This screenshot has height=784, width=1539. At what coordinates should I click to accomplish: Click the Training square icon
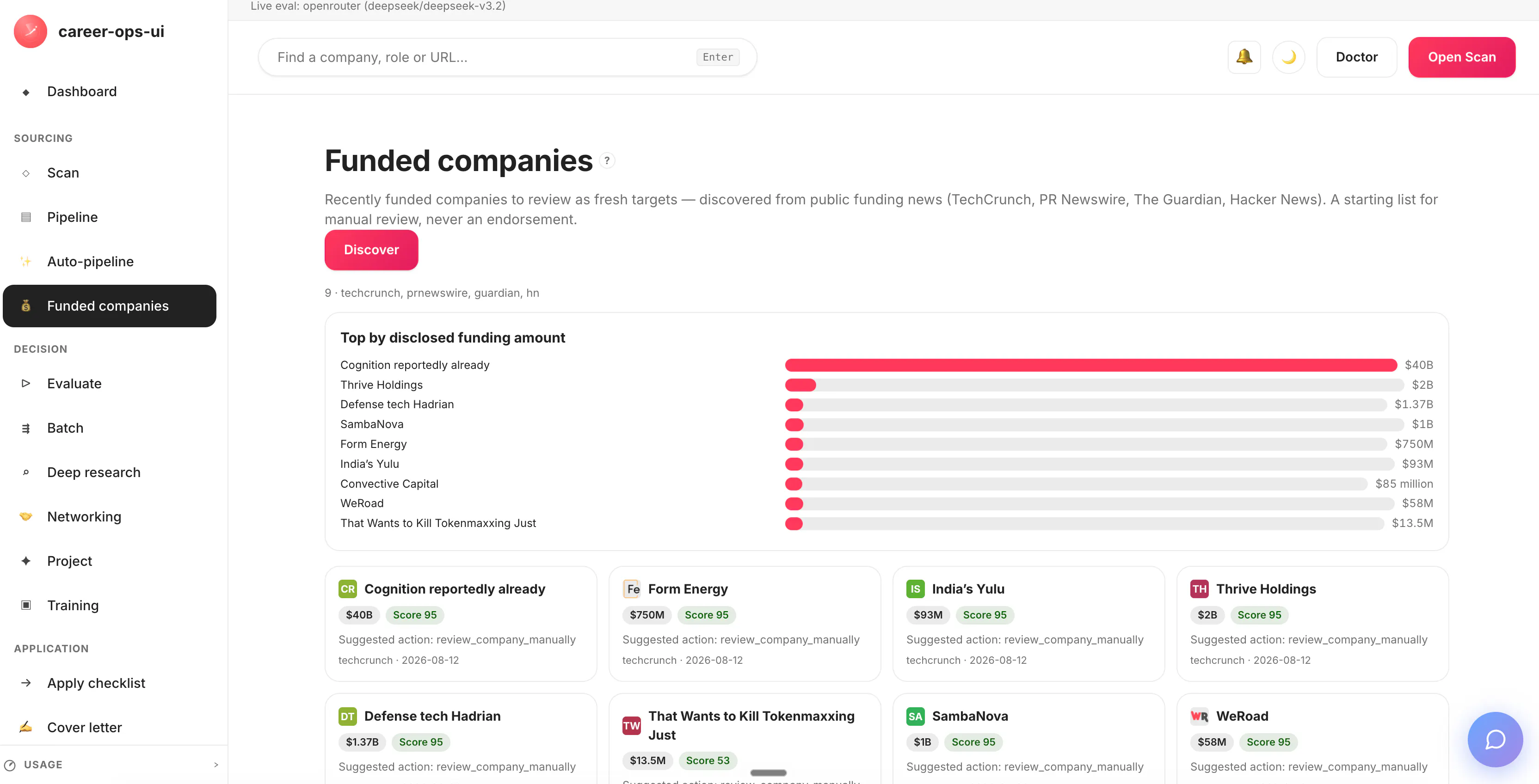tap(26, 605)
